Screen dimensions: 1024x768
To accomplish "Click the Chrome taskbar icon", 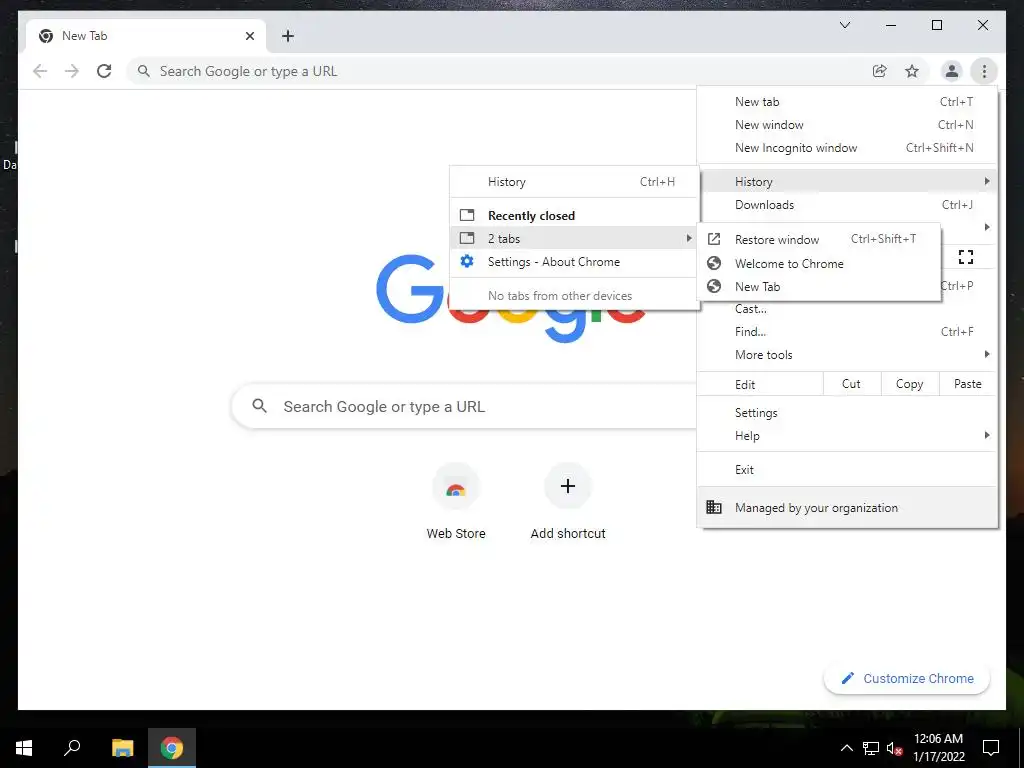I will click(172, 748).
